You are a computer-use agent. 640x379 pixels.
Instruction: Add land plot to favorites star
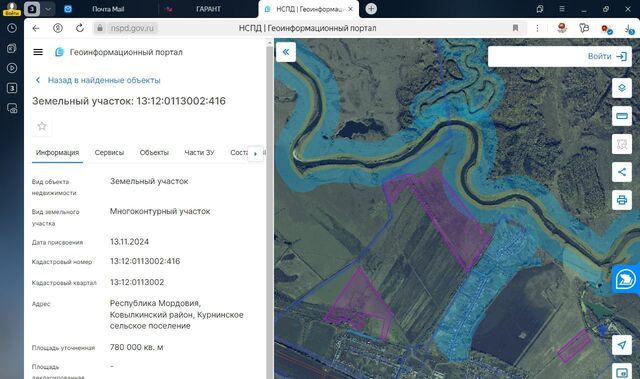click(42, 126)
